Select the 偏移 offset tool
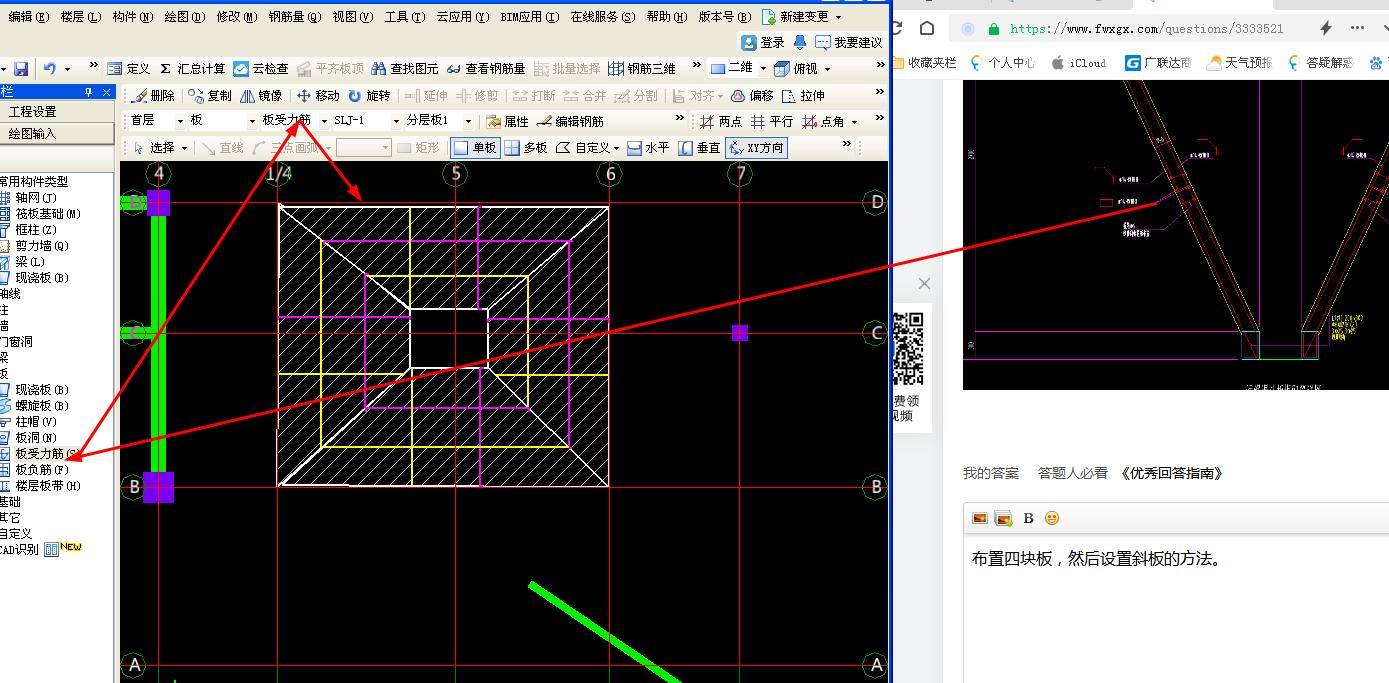Screen dimensions: 1389x683 pyautogui.click(x=752, y=96)
